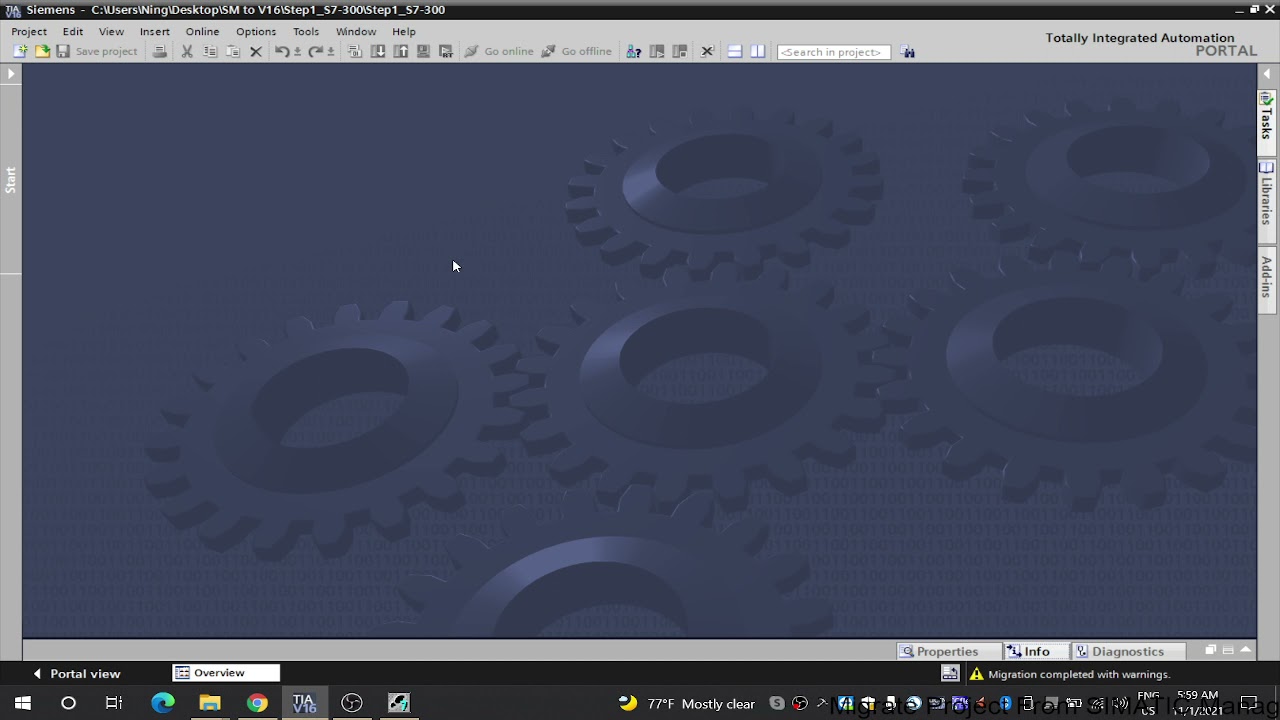Open Google Chrome from taskbar
The image size is (1280, 720).
pyautogui.click(x=257, y=703)
